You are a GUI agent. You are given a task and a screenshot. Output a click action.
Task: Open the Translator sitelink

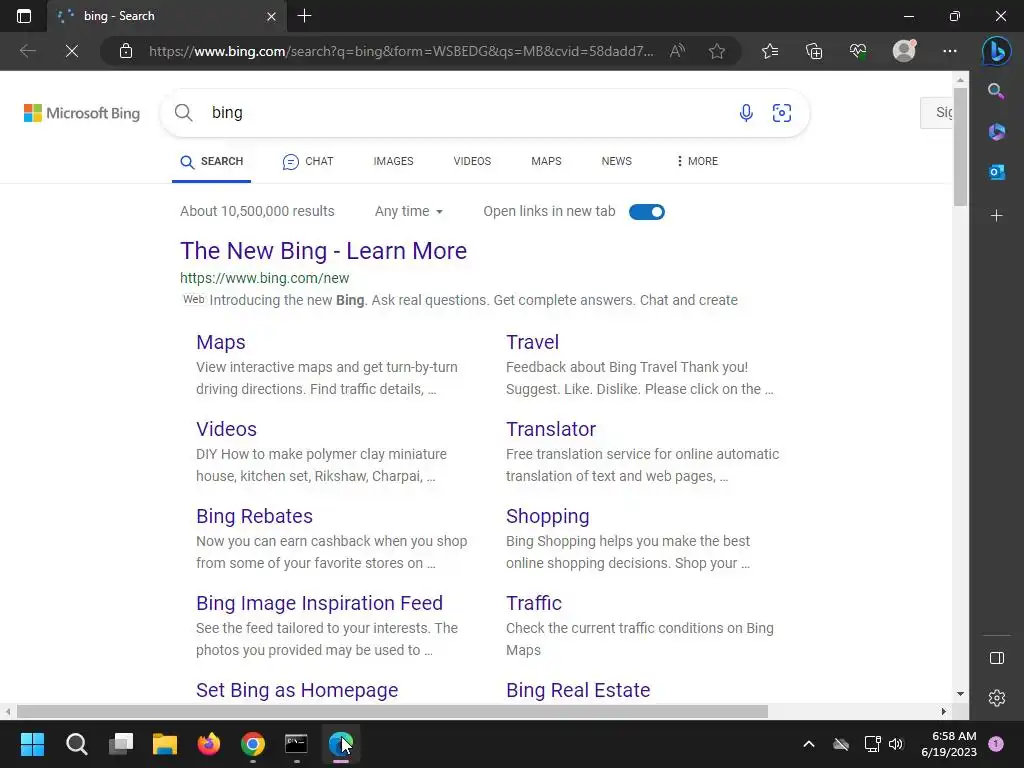pos(551,429)
